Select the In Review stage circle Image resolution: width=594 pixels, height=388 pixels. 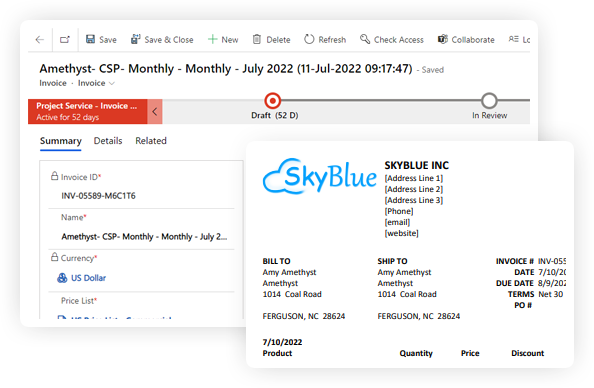pos(489,101)
